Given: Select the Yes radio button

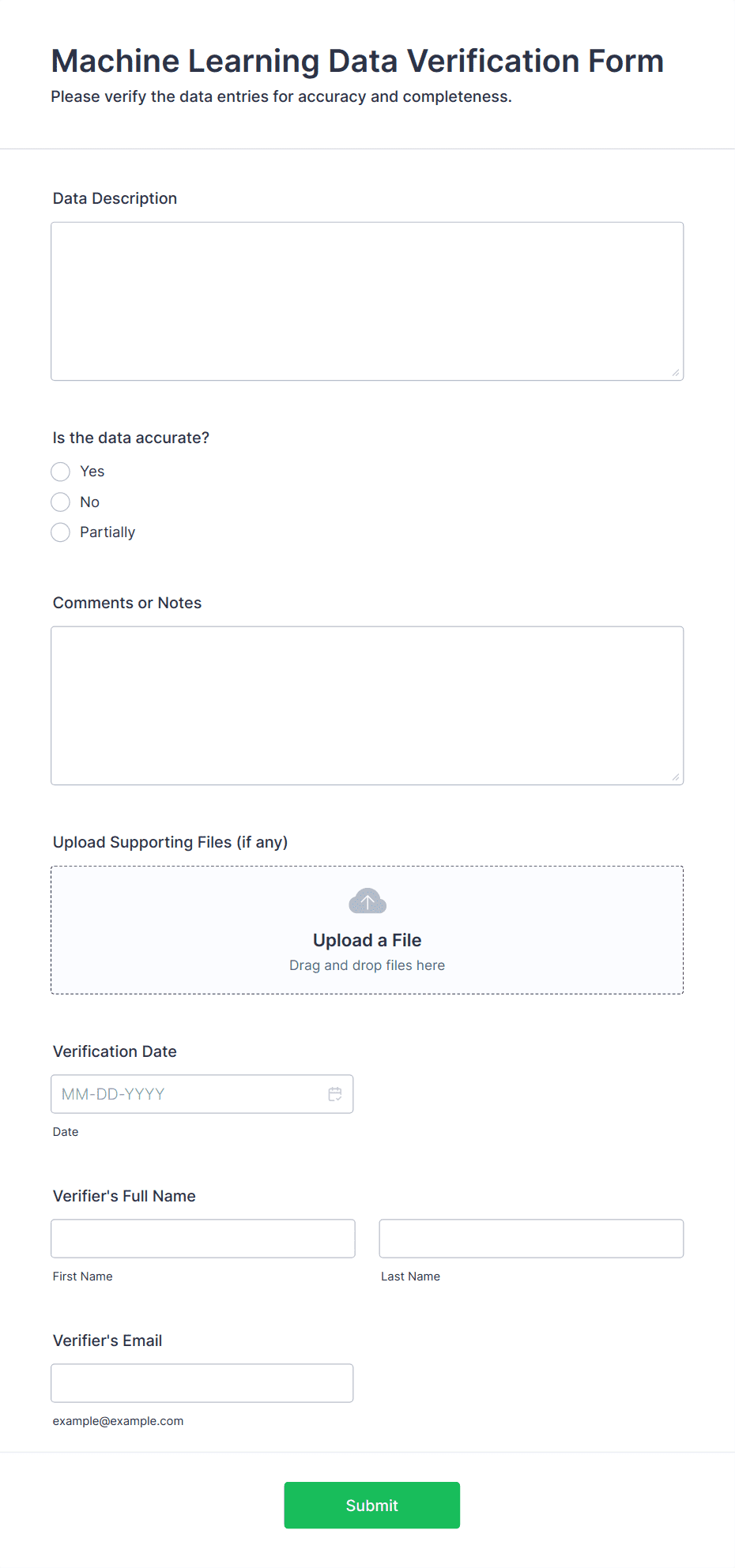Looking at the screenshot, I should pos(61,472).
